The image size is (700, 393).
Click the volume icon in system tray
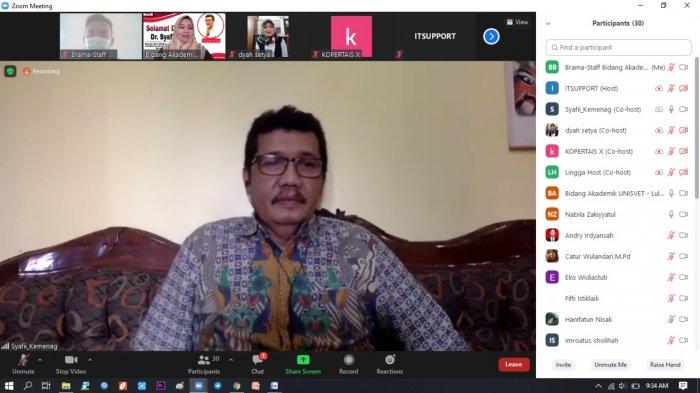[x=622, y=386]
